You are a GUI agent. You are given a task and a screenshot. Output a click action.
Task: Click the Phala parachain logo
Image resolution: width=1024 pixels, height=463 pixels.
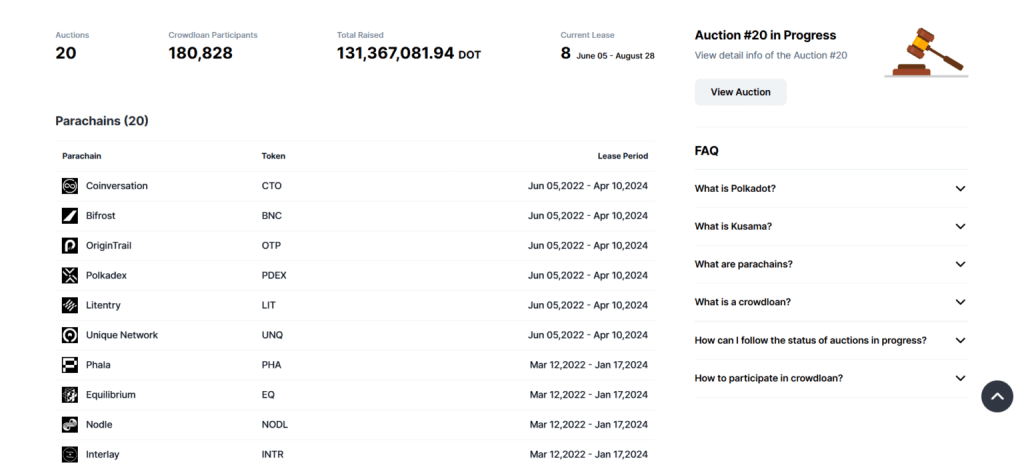coord(70,365)
